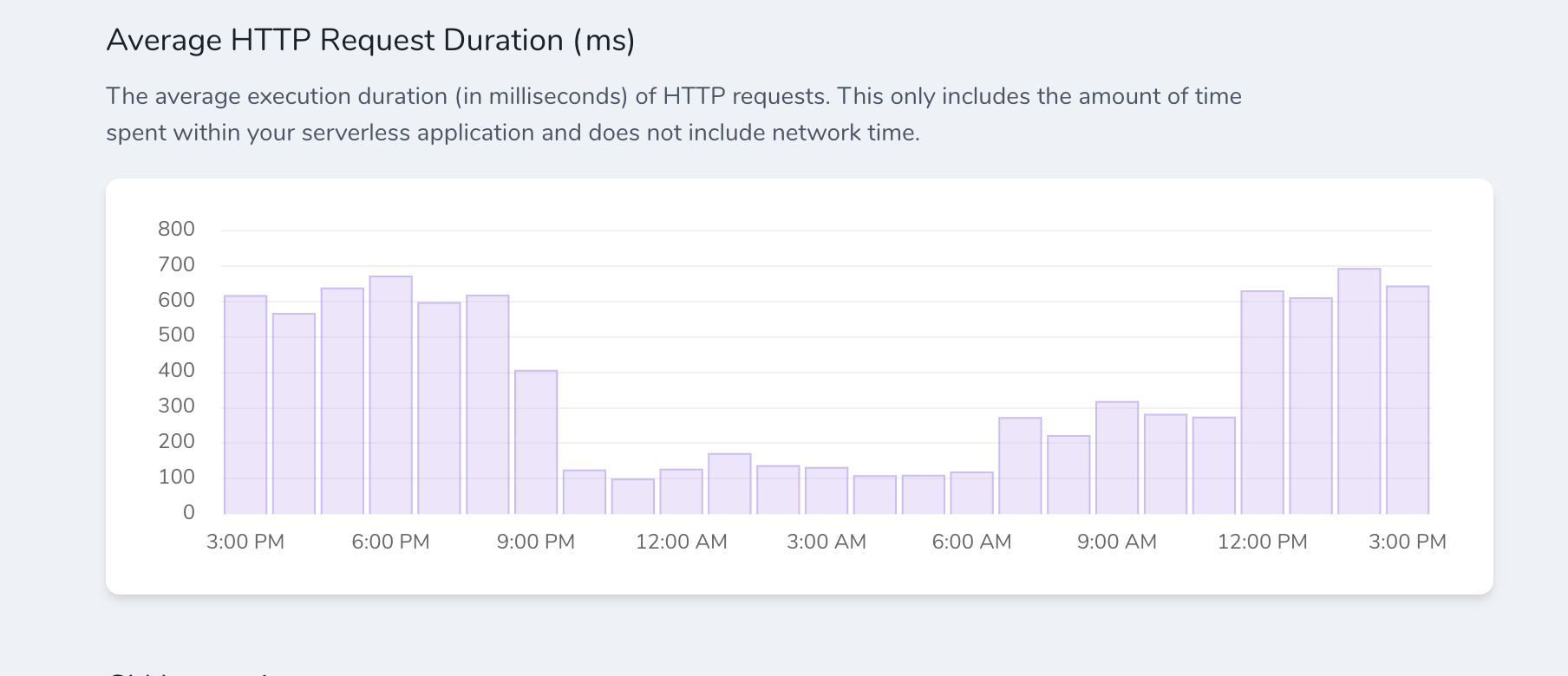This screenshot has height=676, width=1568.
Task: Click the 9:00 PM axis label
Action: coord(536,542)
